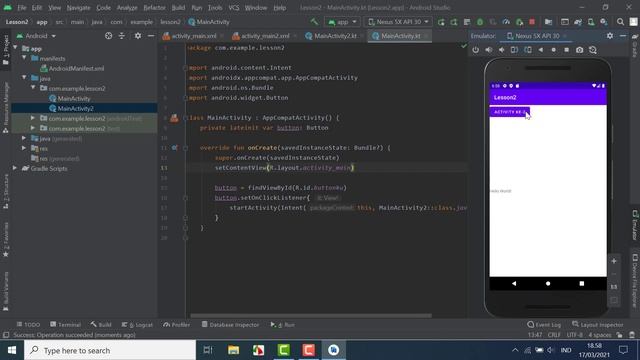
Task: Click the emulator volume up icon
Action: [489, 50]
